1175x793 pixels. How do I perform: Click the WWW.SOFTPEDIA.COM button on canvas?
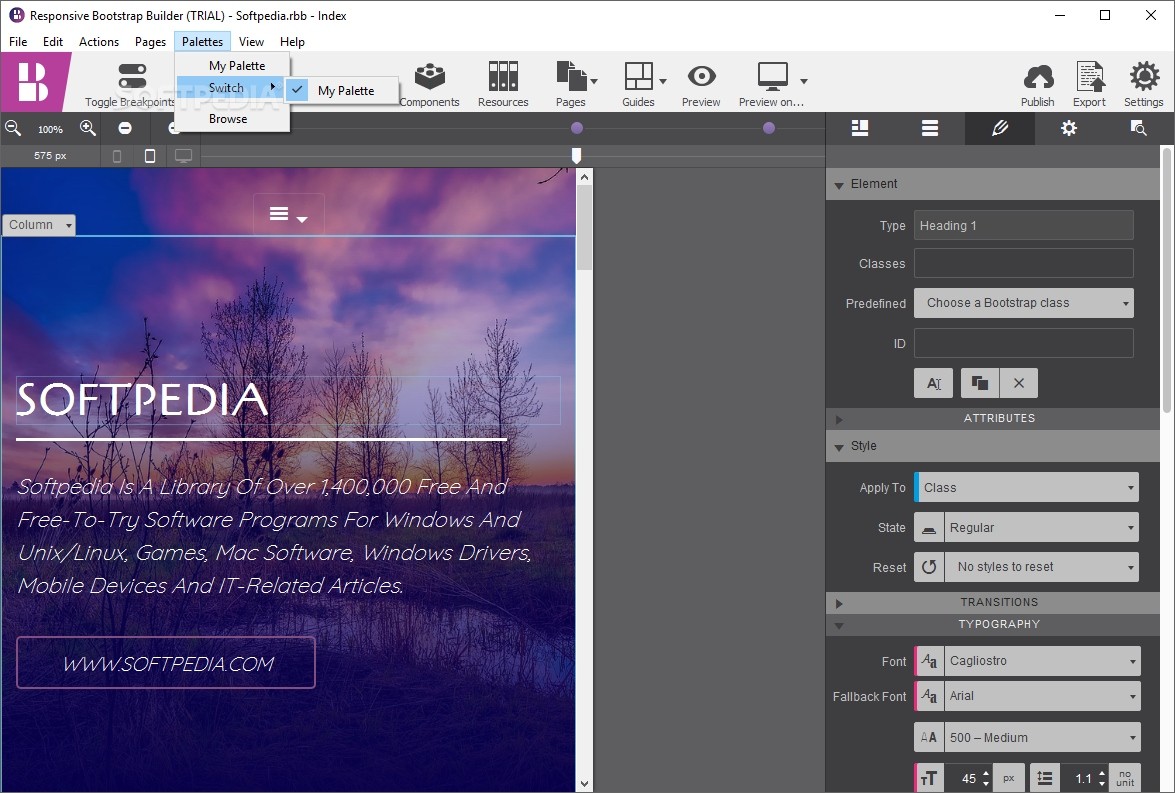click(x=166, y=663)
